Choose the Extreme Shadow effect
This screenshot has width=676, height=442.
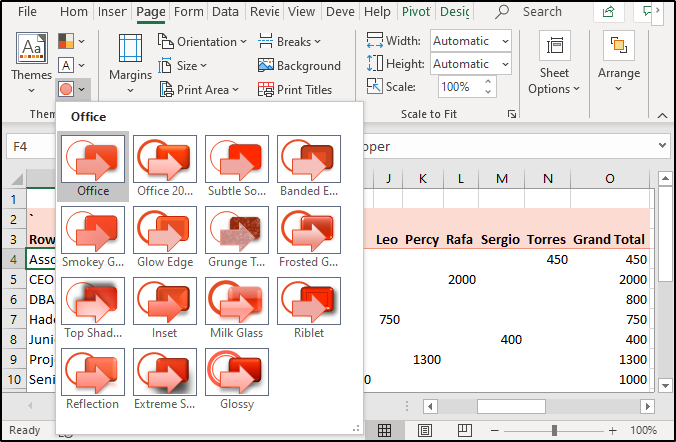click(165, 380)
